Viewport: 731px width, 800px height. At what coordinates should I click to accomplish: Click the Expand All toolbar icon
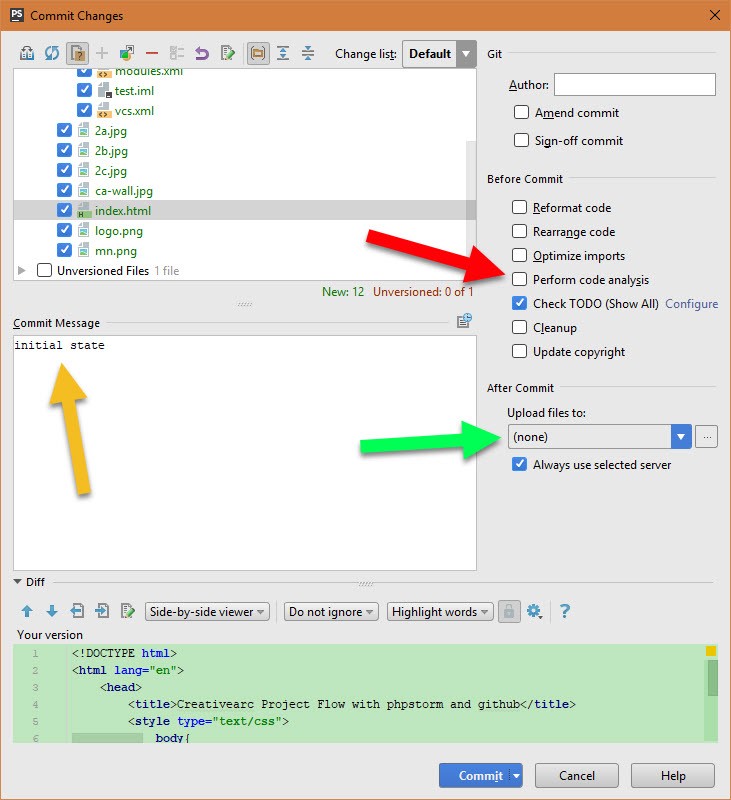coord(283,53)
